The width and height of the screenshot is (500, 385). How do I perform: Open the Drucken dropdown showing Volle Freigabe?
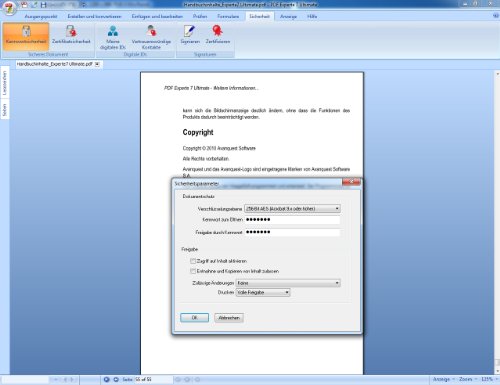(263, 292)
